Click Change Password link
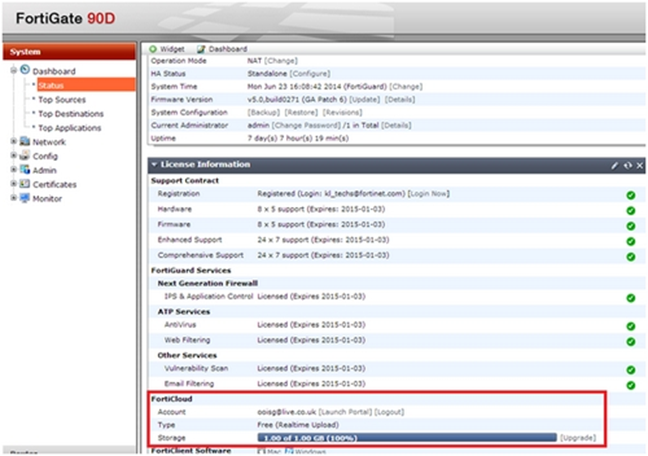The height and width of the screenshot is (456, 648). coord(306,125)
